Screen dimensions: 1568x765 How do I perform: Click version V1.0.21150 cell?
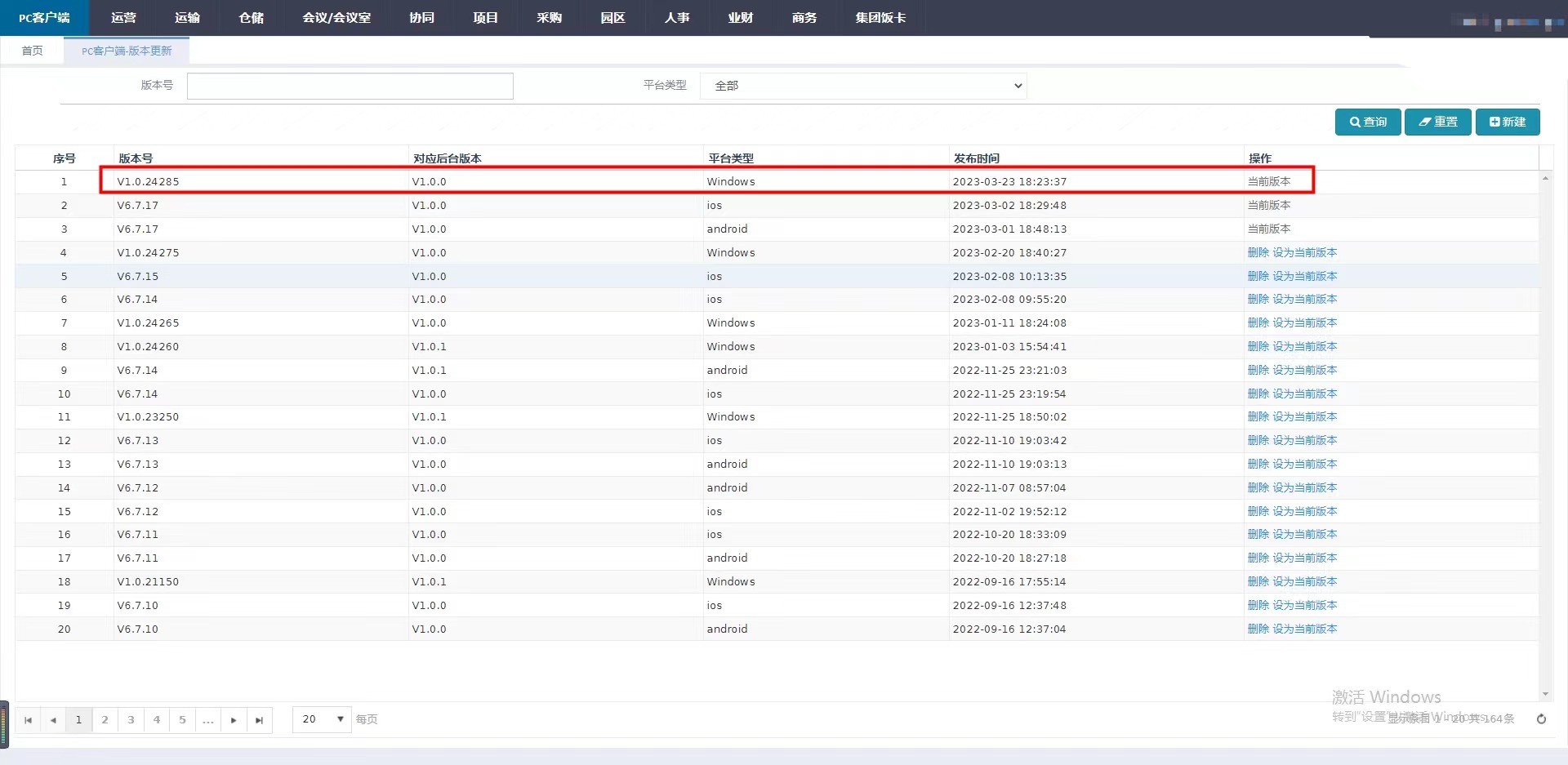point(148,582)
